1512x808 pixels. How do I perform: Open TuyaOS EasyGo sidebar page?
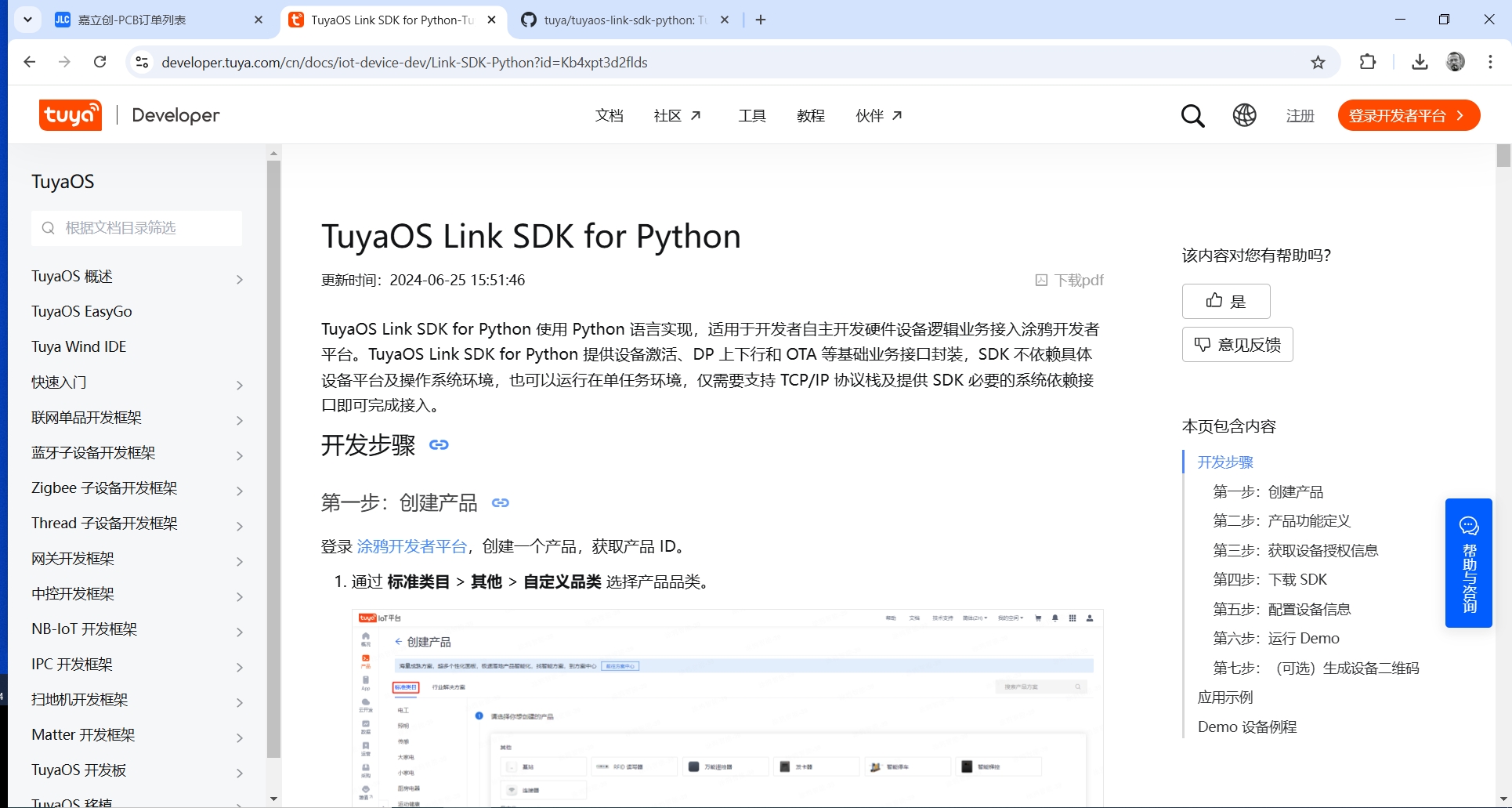point(81,312)
